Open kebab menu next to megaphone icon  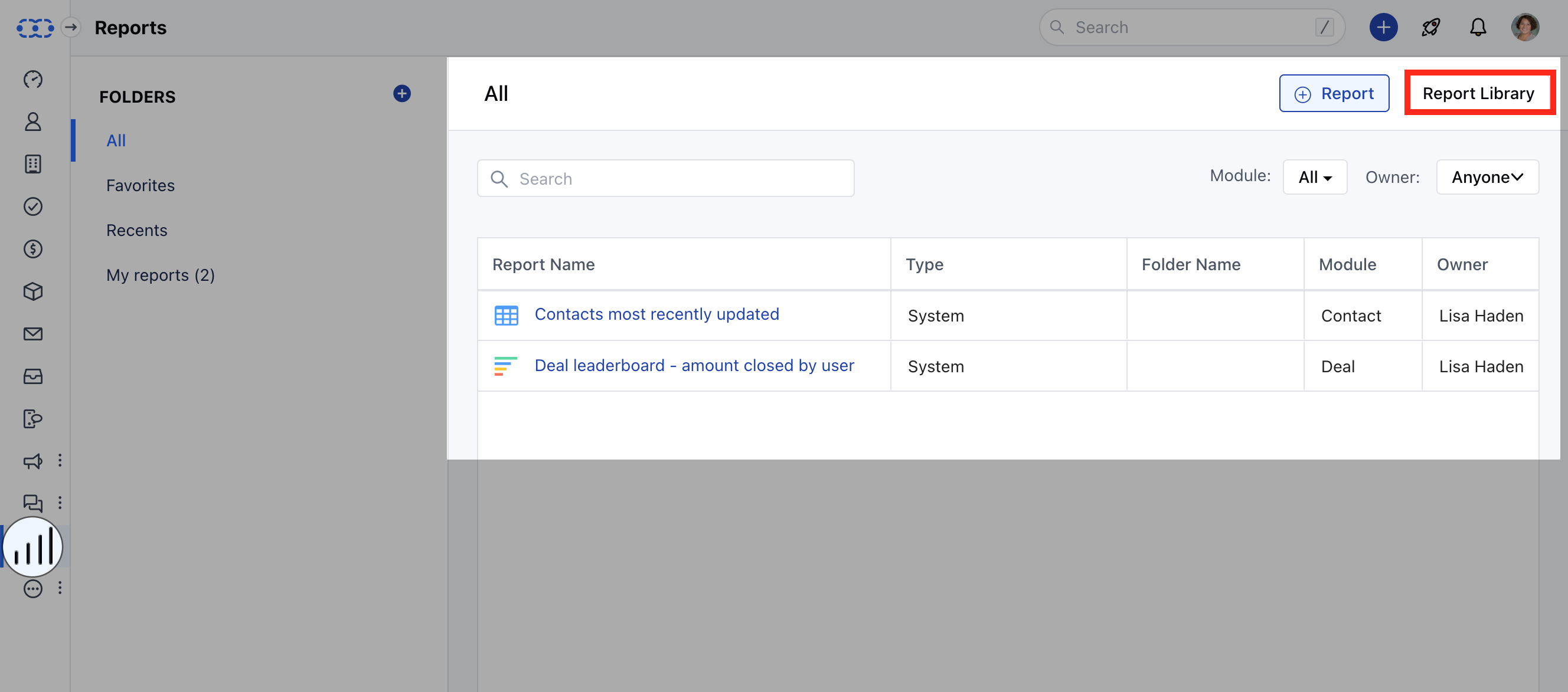click(x=60, y=460)
